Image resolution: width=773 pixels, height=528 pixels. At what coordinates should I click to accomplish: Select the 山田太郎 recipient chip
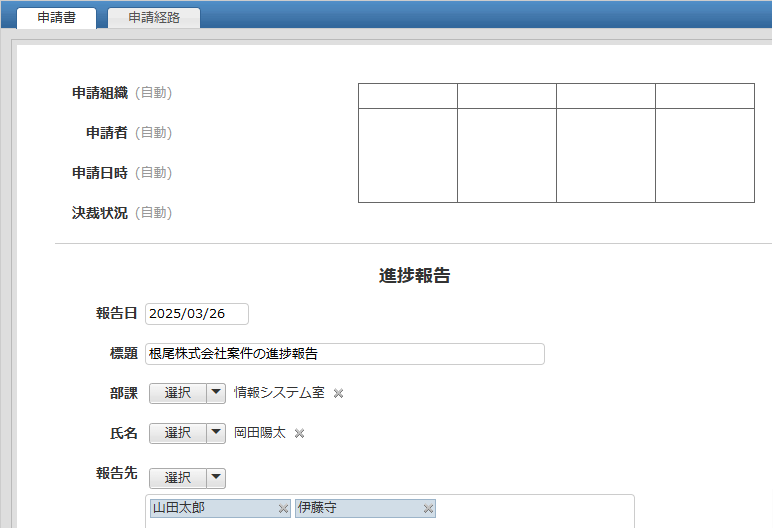pyautogui.click(x=212, y=509)
